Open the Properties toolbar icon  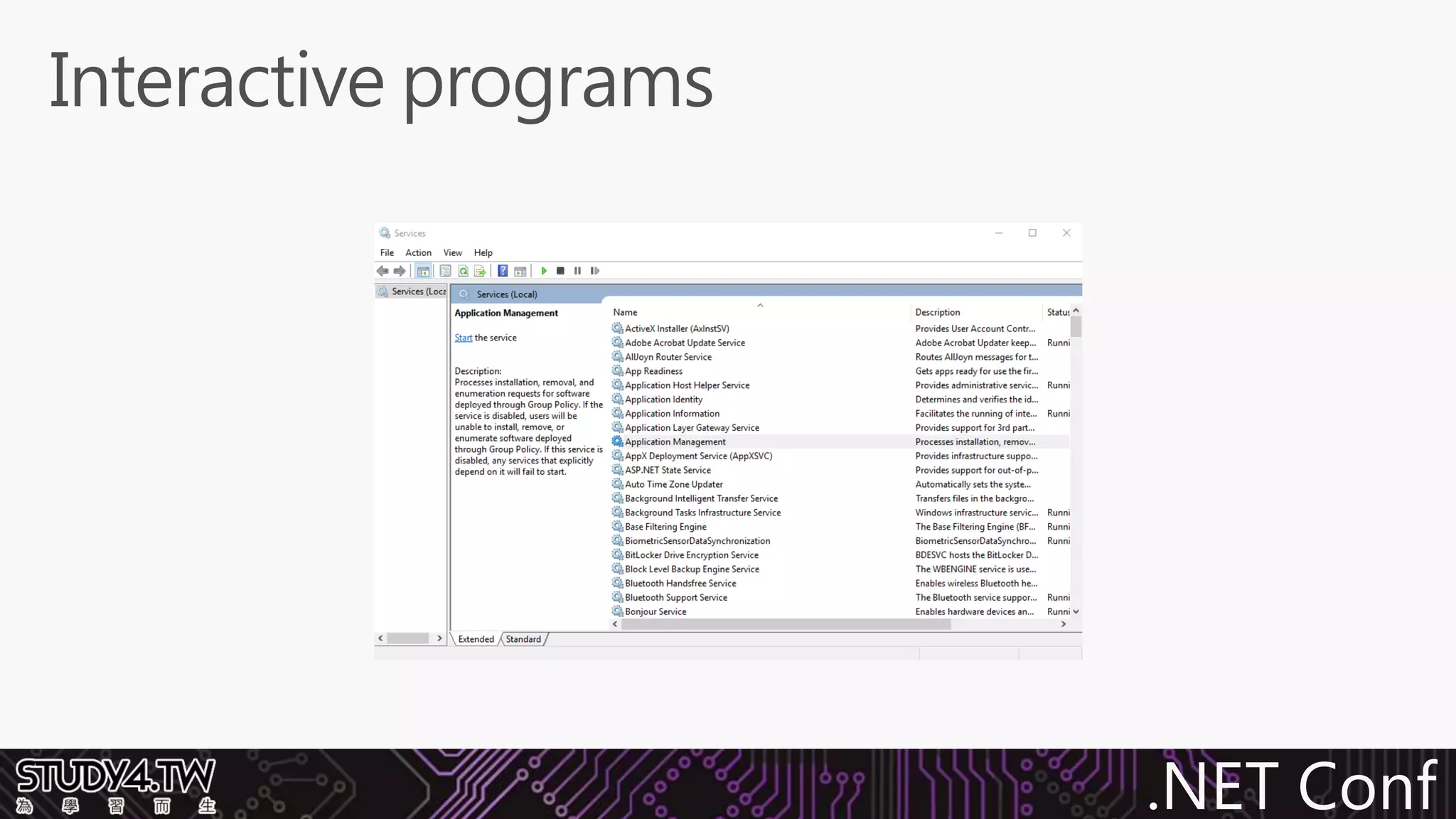pyautogui.click(x=446, y=271)
